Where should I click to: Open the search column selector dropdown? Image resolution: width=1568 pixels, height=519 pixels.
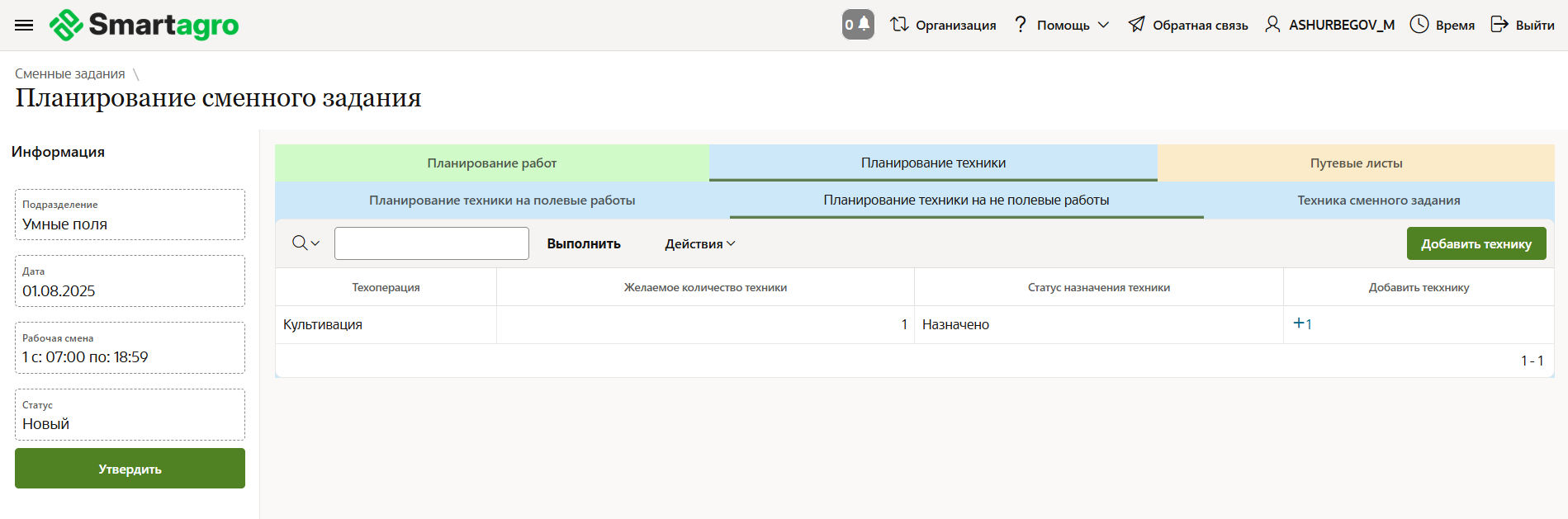pos(306,243)
